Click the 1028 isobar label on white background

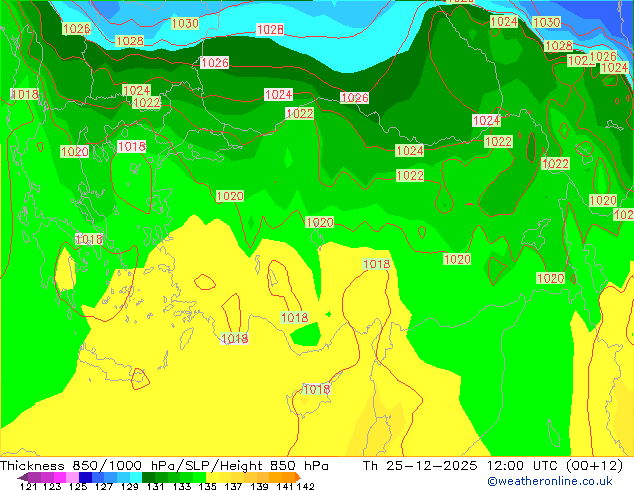(270, 30)
